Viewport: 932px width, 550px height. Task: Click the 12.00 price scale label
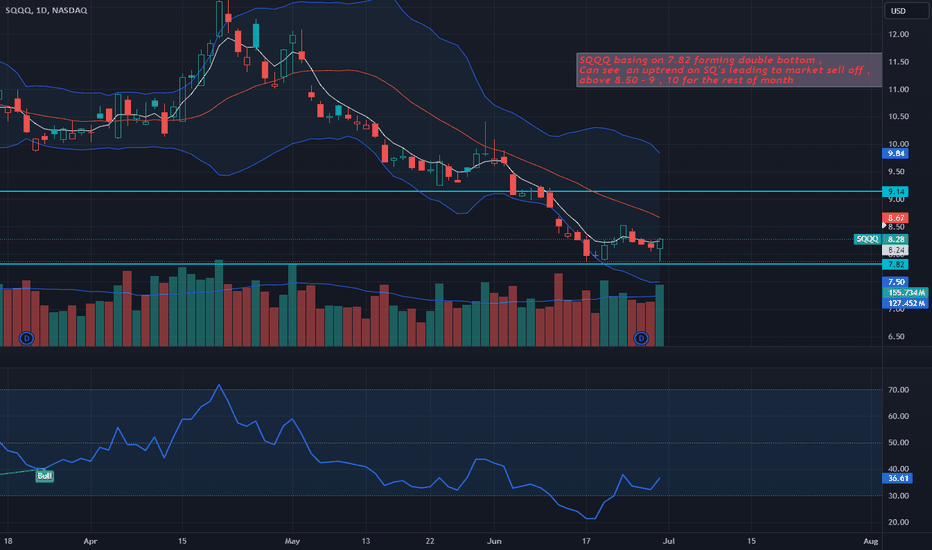pos(898,34)
